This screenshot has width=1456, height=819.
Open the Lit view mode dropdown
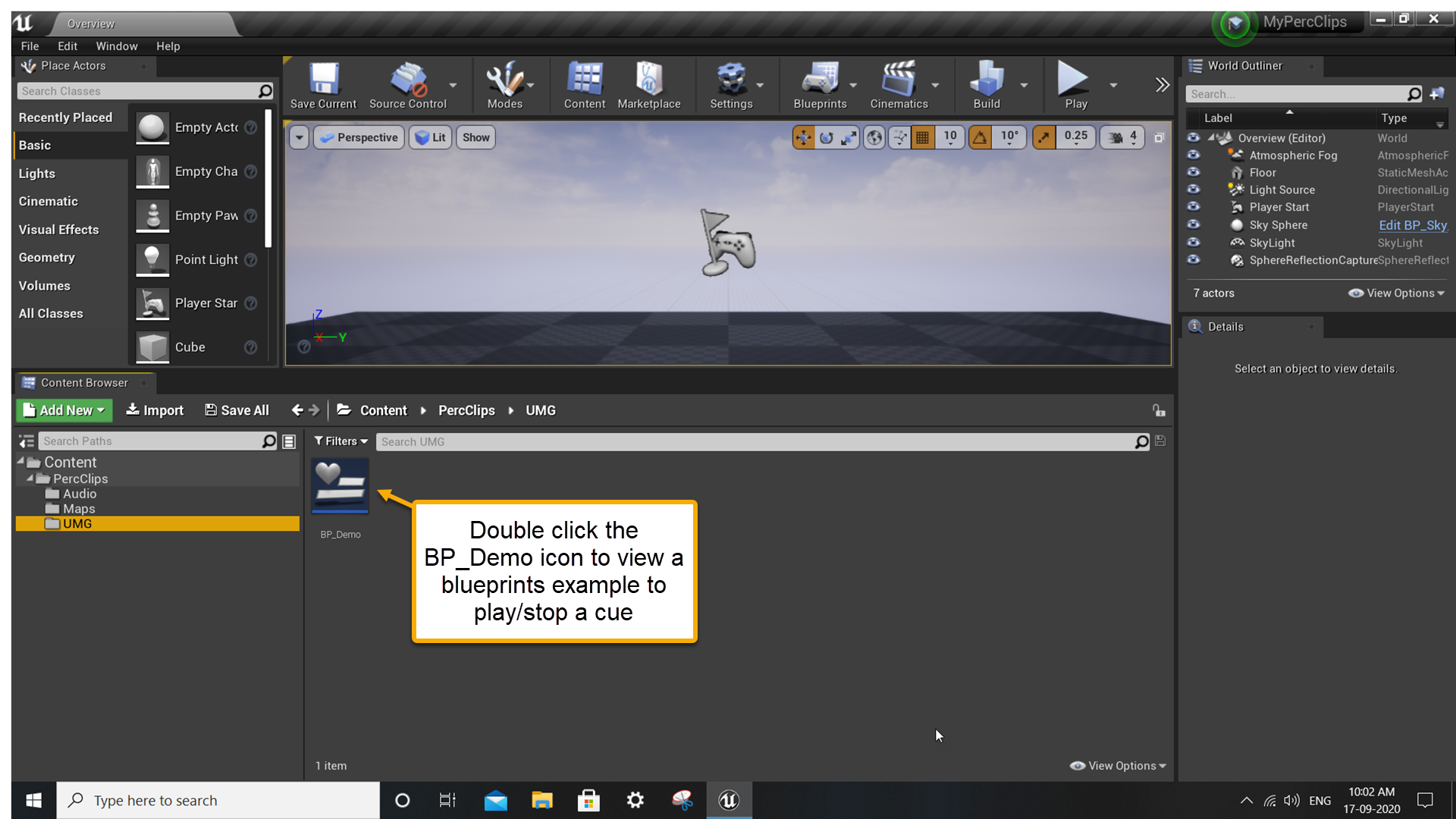(430, 137)
